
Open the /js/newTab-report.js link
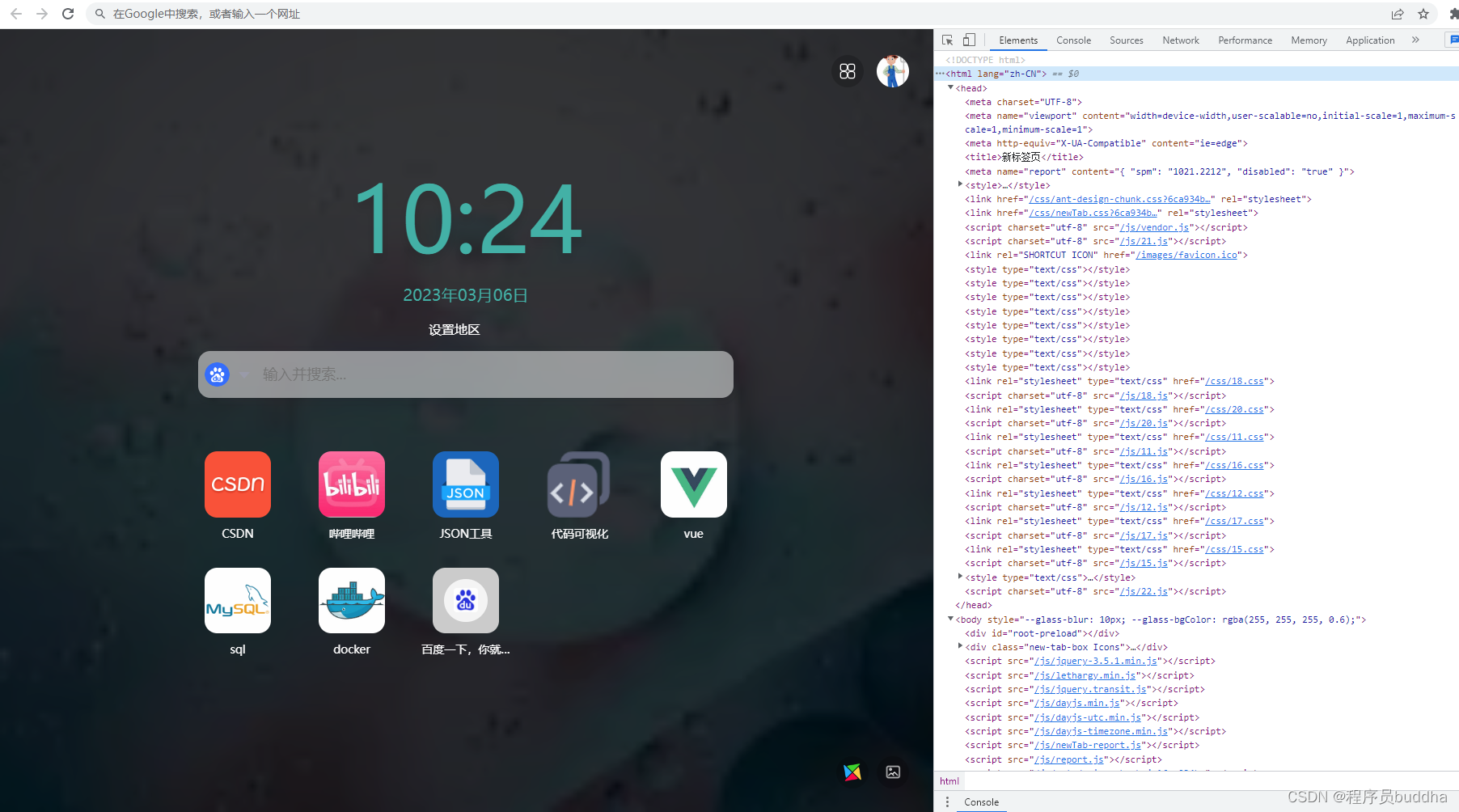click(1087, 746)
